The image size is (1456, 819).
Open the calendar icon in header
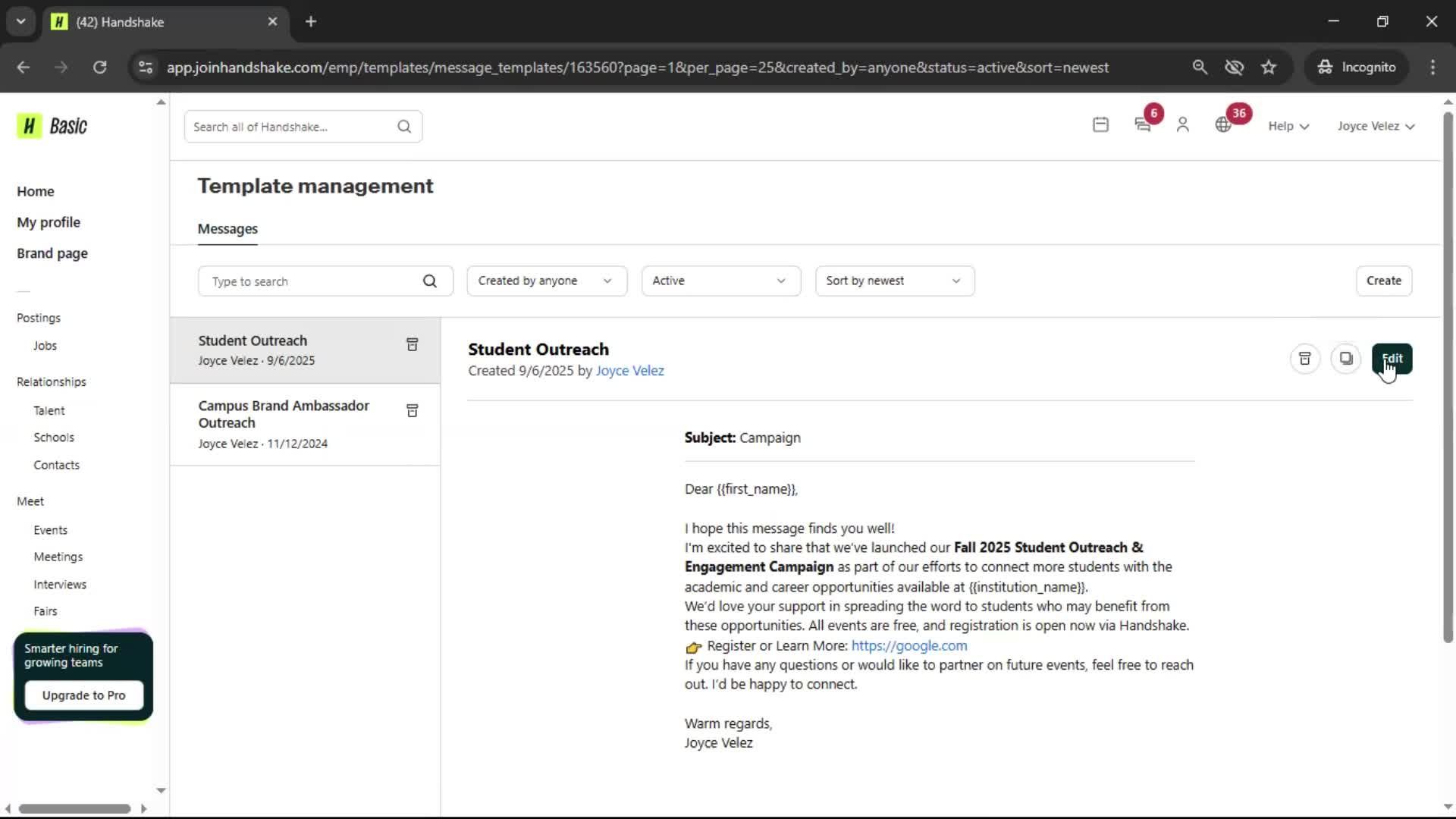(1100, 125)
